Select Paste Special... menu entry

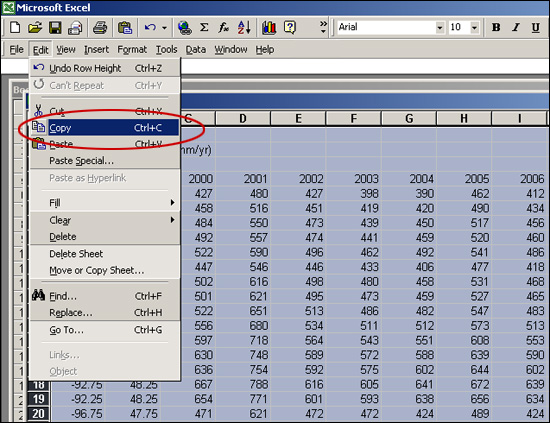coord(81,161)
